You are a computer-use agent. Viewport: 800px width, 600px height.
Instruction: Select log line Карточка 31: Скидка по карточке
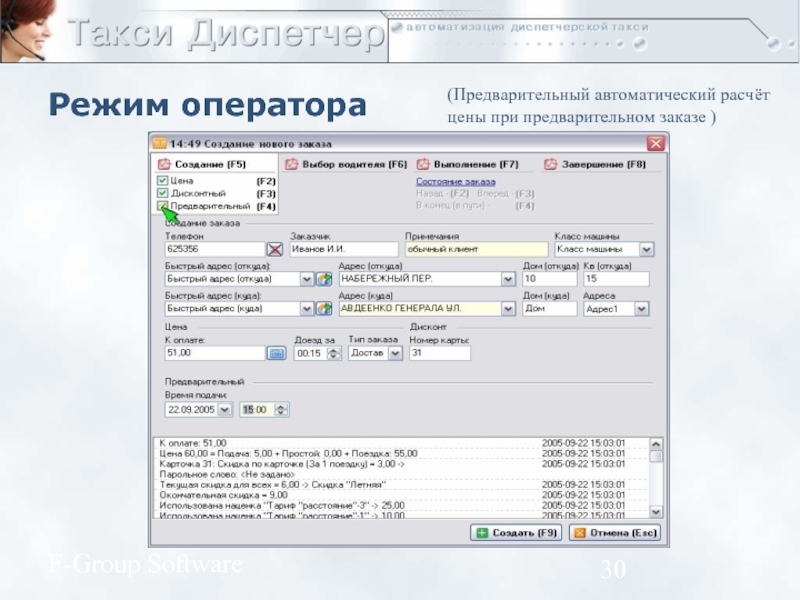(x=401, y=464)
